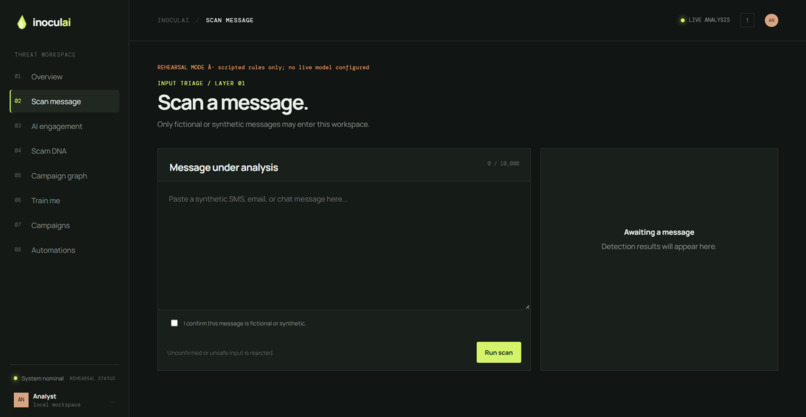Image resolution: width=806 pixels, height=417 pixels.
Task: Click the text area resize handle
Action: (x=527, y=306)
